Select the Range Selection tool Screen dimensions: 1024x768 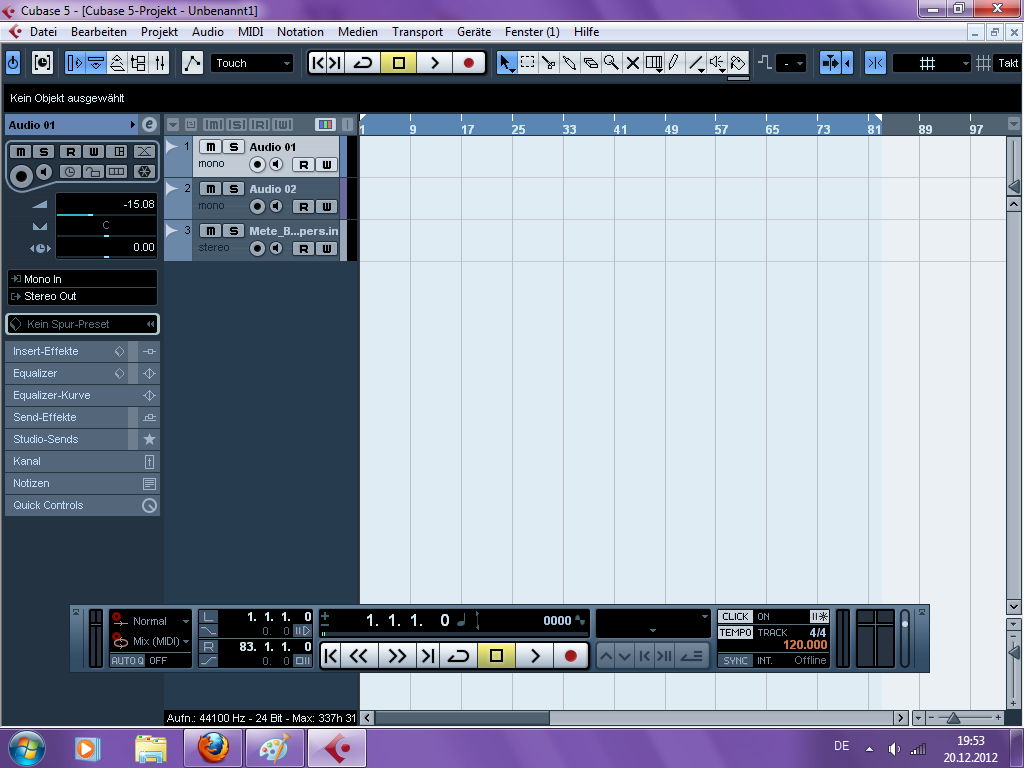click(528, 63)
